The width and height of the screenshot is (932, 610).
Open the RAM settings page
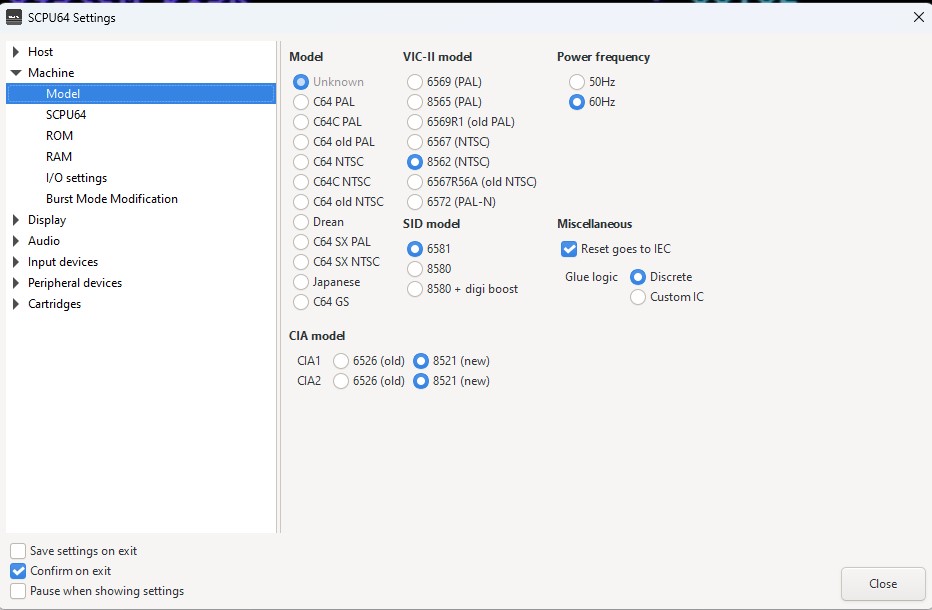pos(59,157)
